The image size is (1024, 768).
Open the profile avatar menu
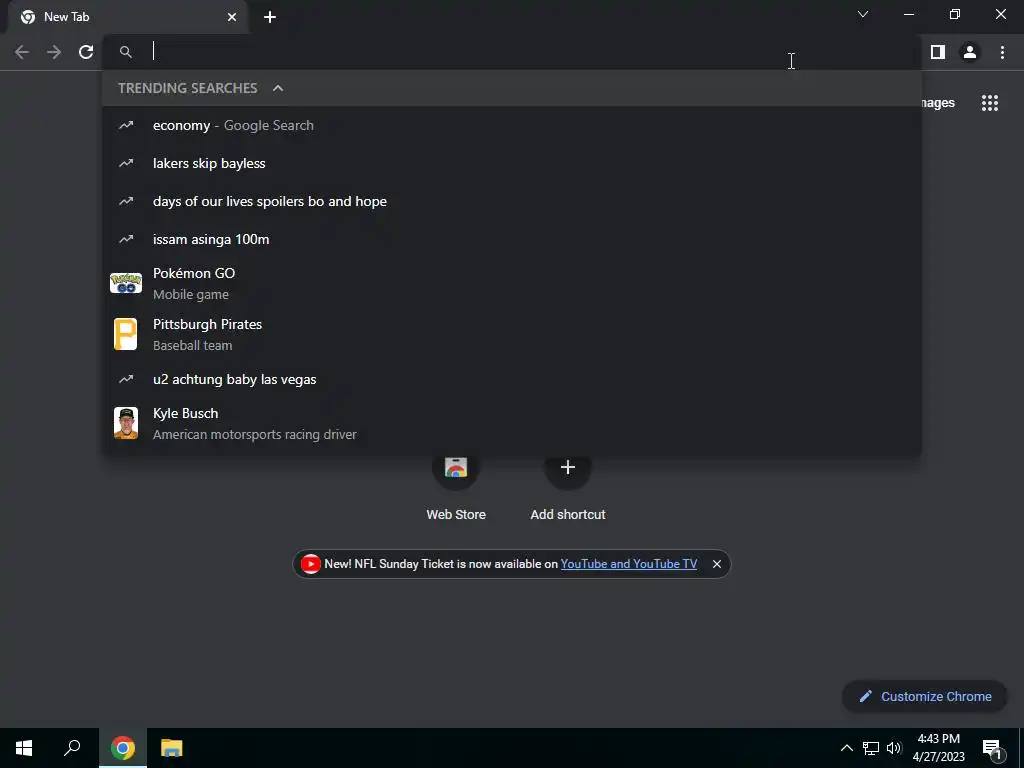[970, 52]
